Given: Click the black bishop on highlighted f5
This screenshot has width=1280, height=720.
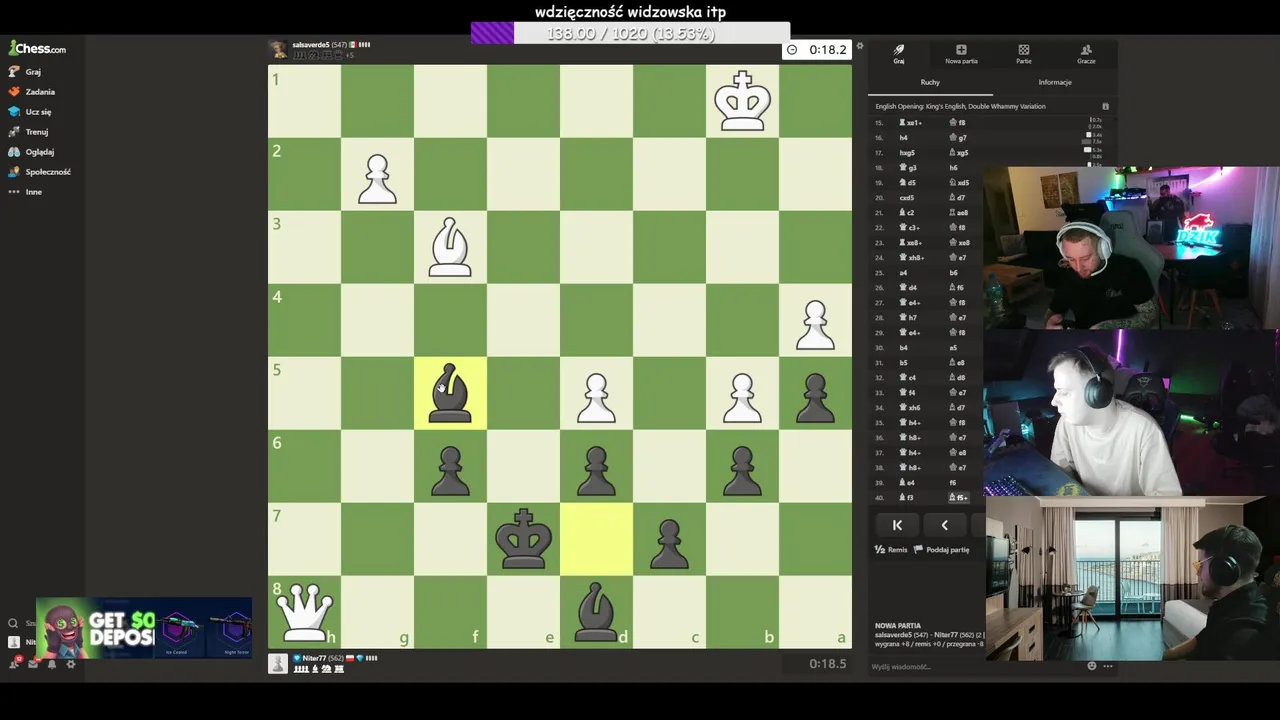Looking at the screenshot, I should point(450,393).
